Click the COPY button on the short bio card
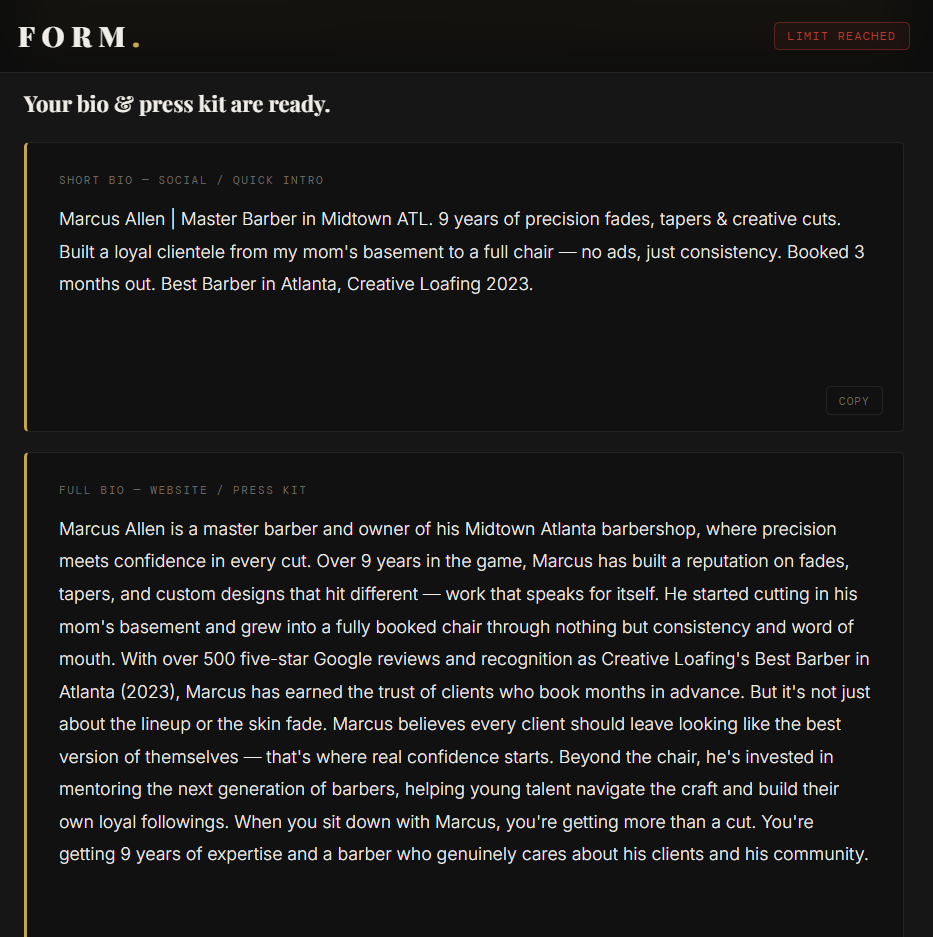Viewport: 933px width, 937px height. point(853,400)
